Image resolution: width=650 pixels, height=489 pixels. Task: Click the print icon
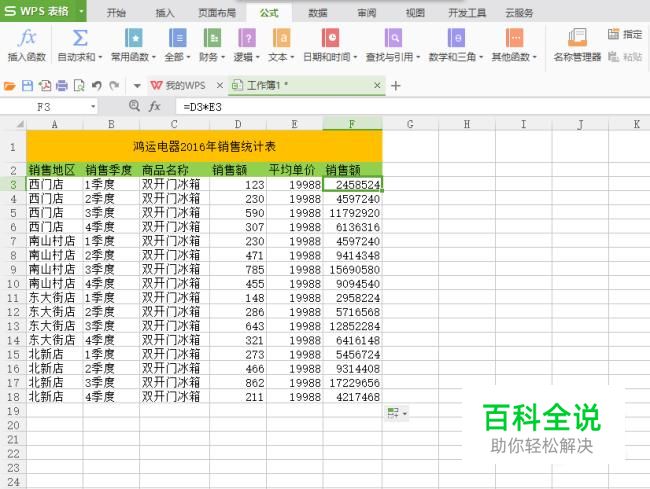(x=62, y=86)
